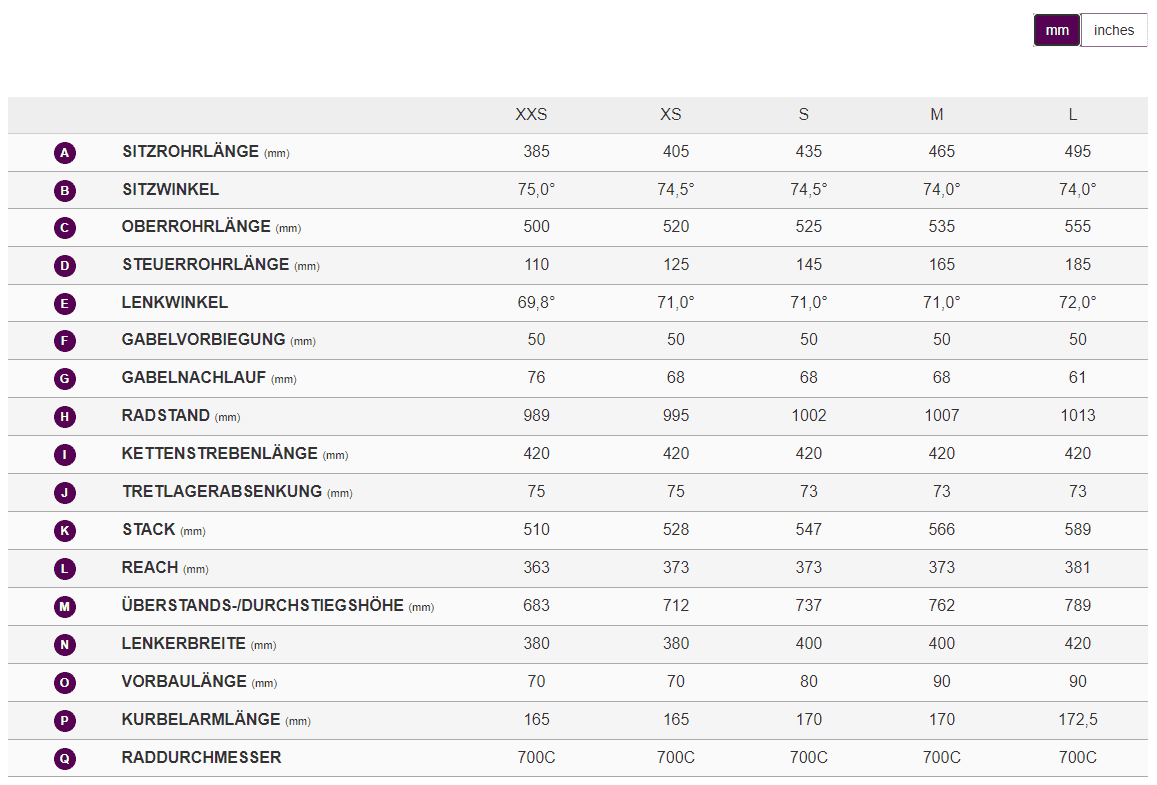Click the O icon for Vorbaulänge
1157x785 pixels.
tap(65, 682)
